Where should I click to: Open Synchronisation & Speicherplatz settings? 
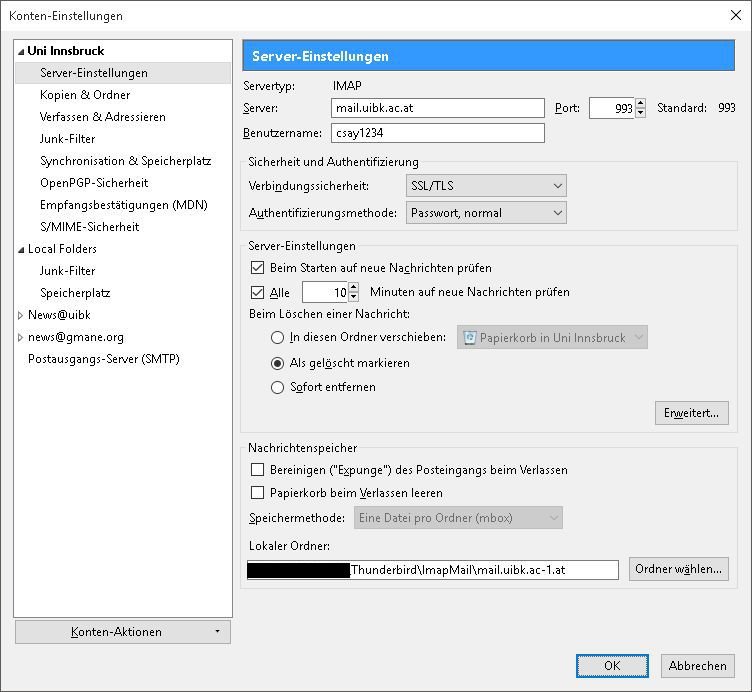[x=126, y=161]
